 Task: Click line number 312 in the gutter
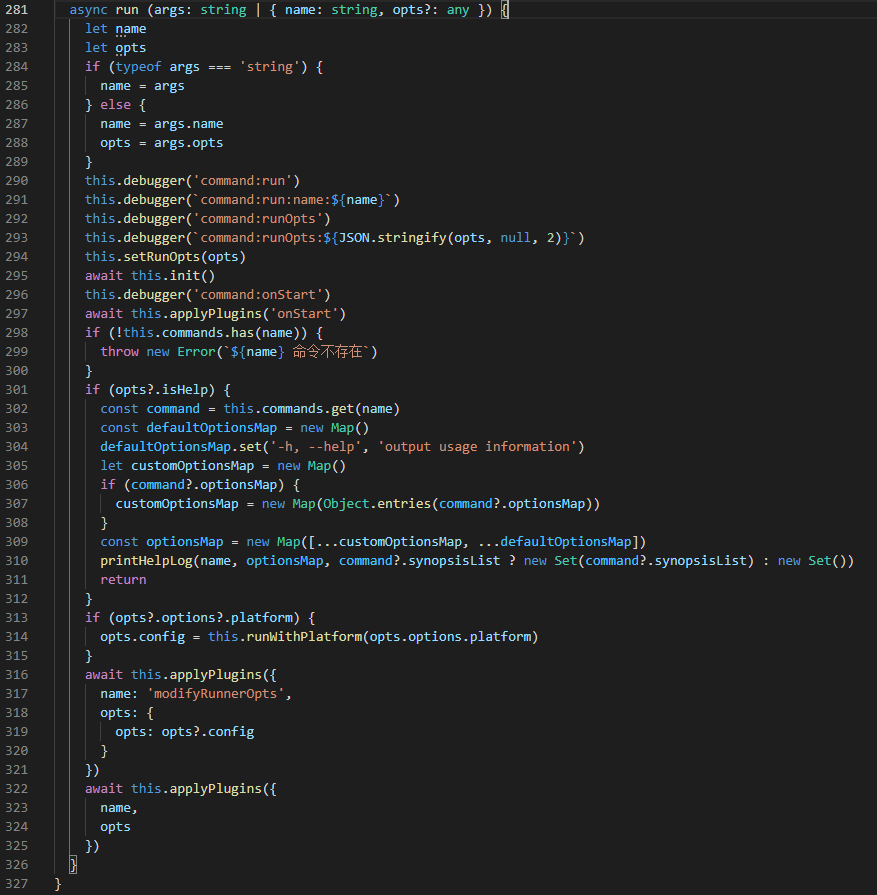(x=17, y=599)
